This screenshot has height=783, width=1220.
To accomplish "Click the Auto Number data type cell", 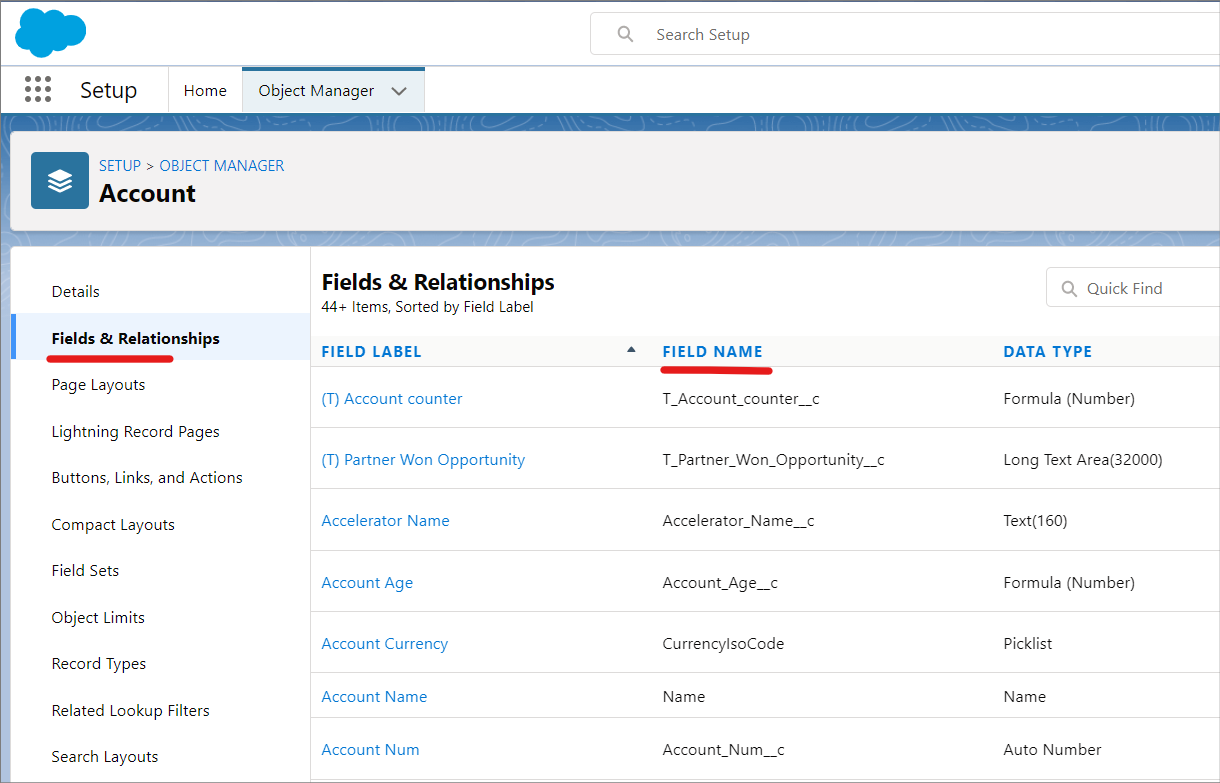I will [x=1052, y=750].
